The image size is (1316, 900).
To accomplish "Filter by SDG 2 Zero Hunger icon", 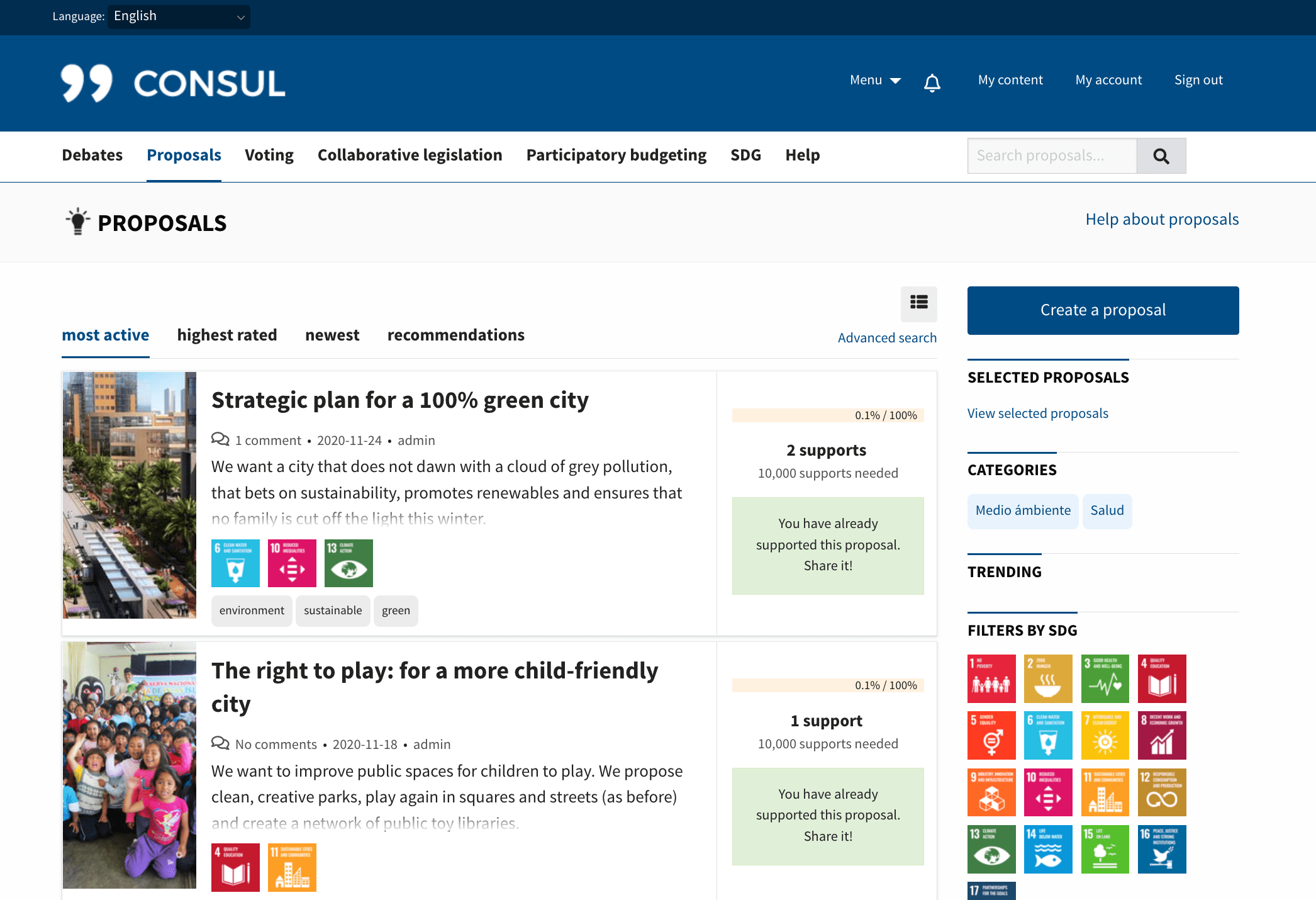I will click(x=1048, y=678).
